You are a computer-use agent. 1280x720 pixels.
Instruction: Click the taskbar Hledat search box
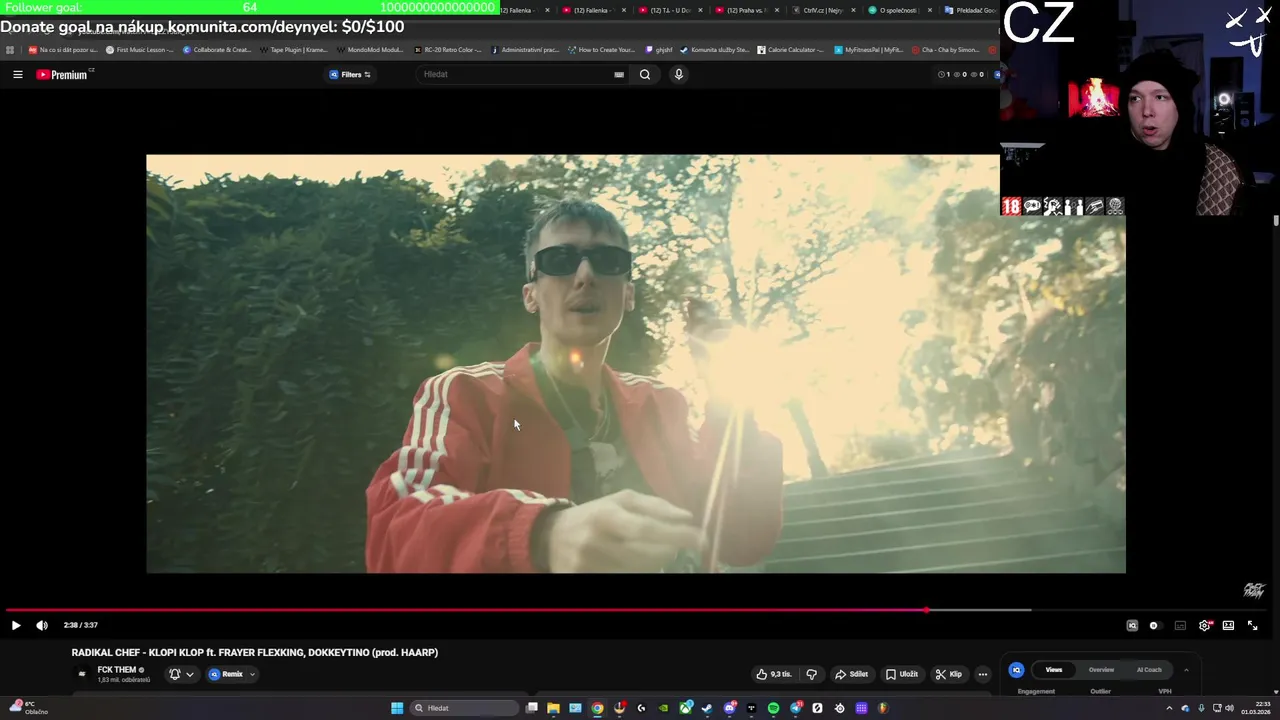click(463, 708)
